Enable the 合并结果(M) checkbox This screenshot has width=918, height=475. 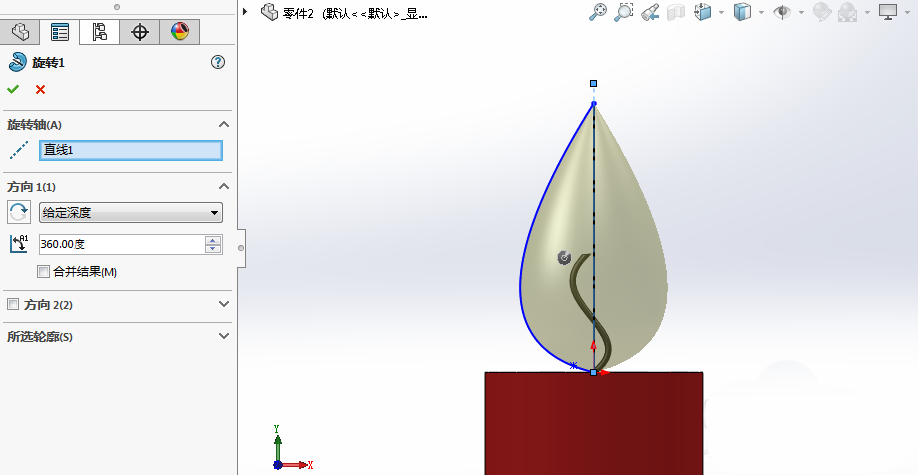(43, 272)
